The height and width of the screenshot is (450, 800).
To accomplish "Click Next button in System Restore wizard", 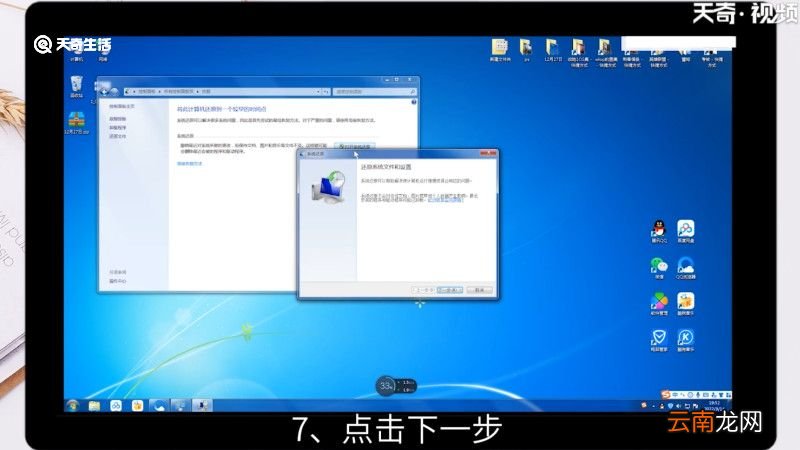I will 450,290.
